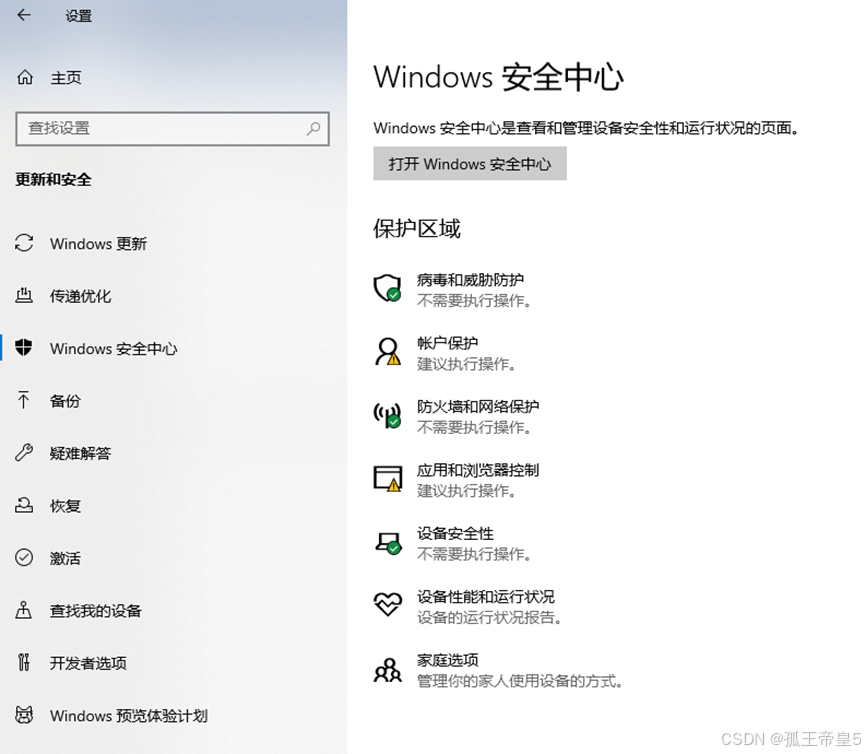865x754 pixels.
Task: Click 打开 Windows 安全中心 button
Action: point(470,163)
